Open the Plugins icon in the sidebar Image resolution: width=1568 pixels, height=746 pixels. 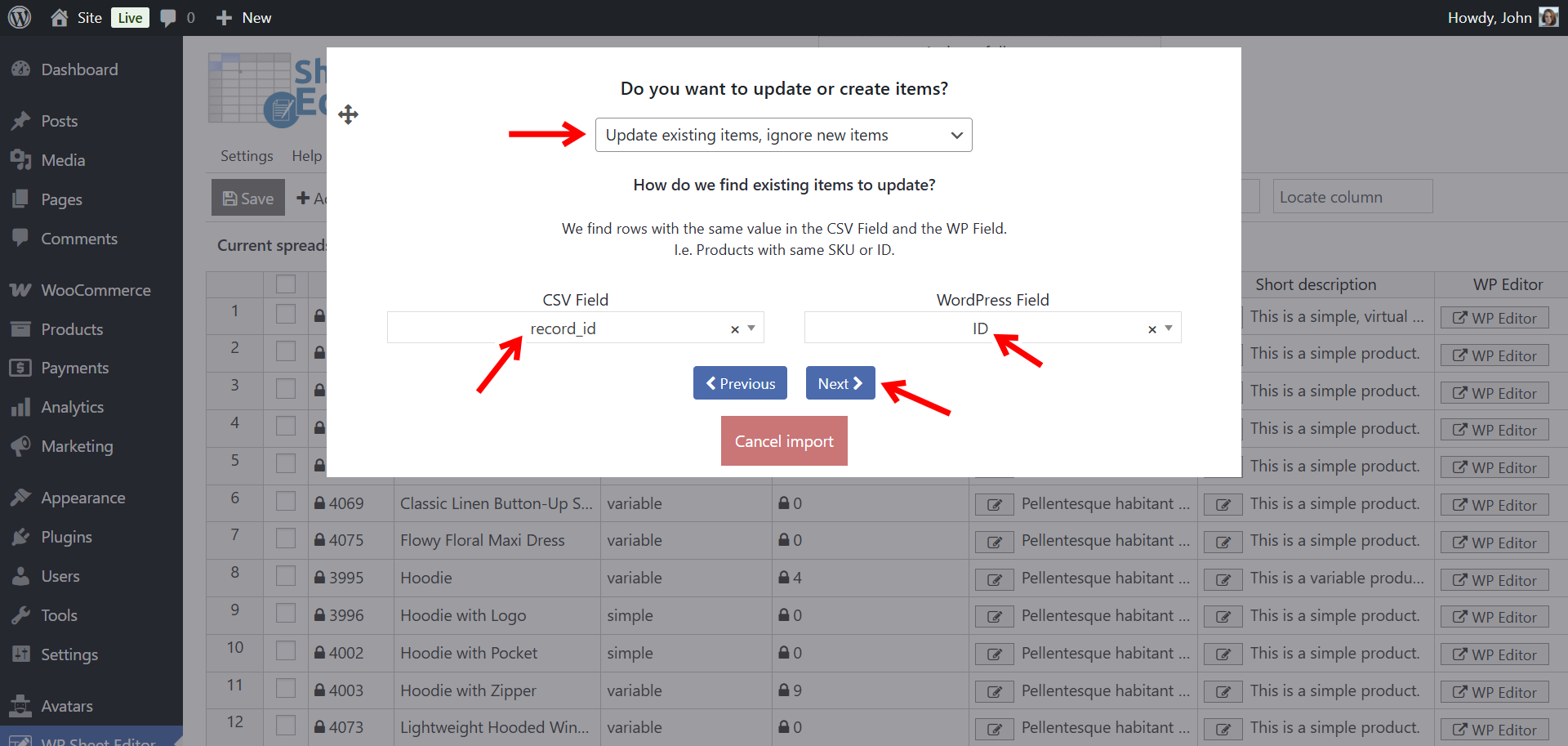[x=20, y=537]
